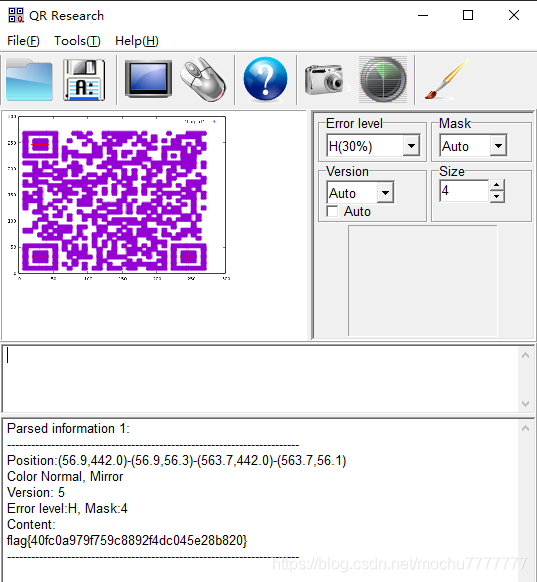Click the empty preview panel below Size
This screenshot has height=582, width=537.
click(x=423, y=281)
